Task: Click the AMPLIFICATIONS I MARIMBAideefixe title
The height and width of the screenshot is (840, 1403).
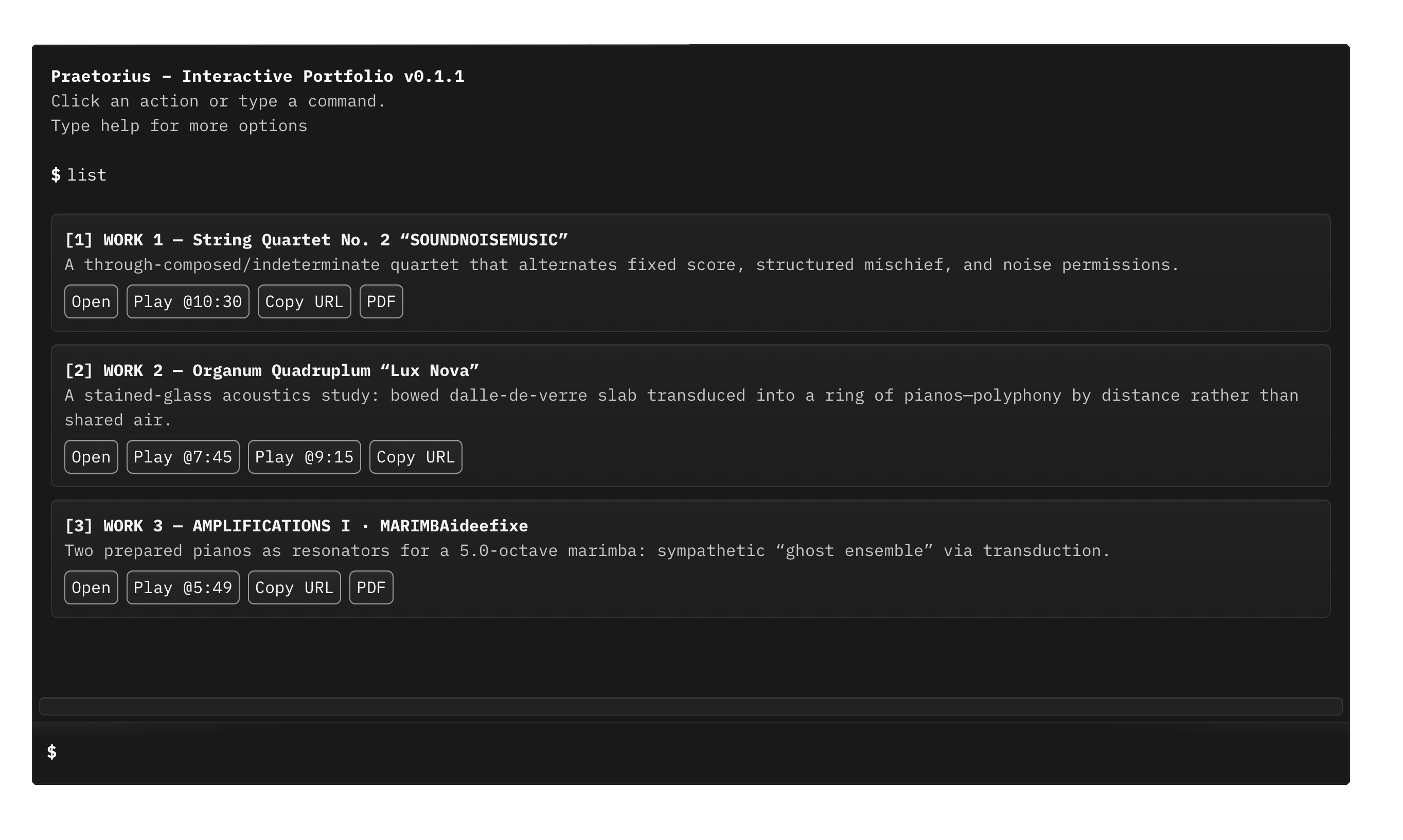Action: (x=296, y=526)
